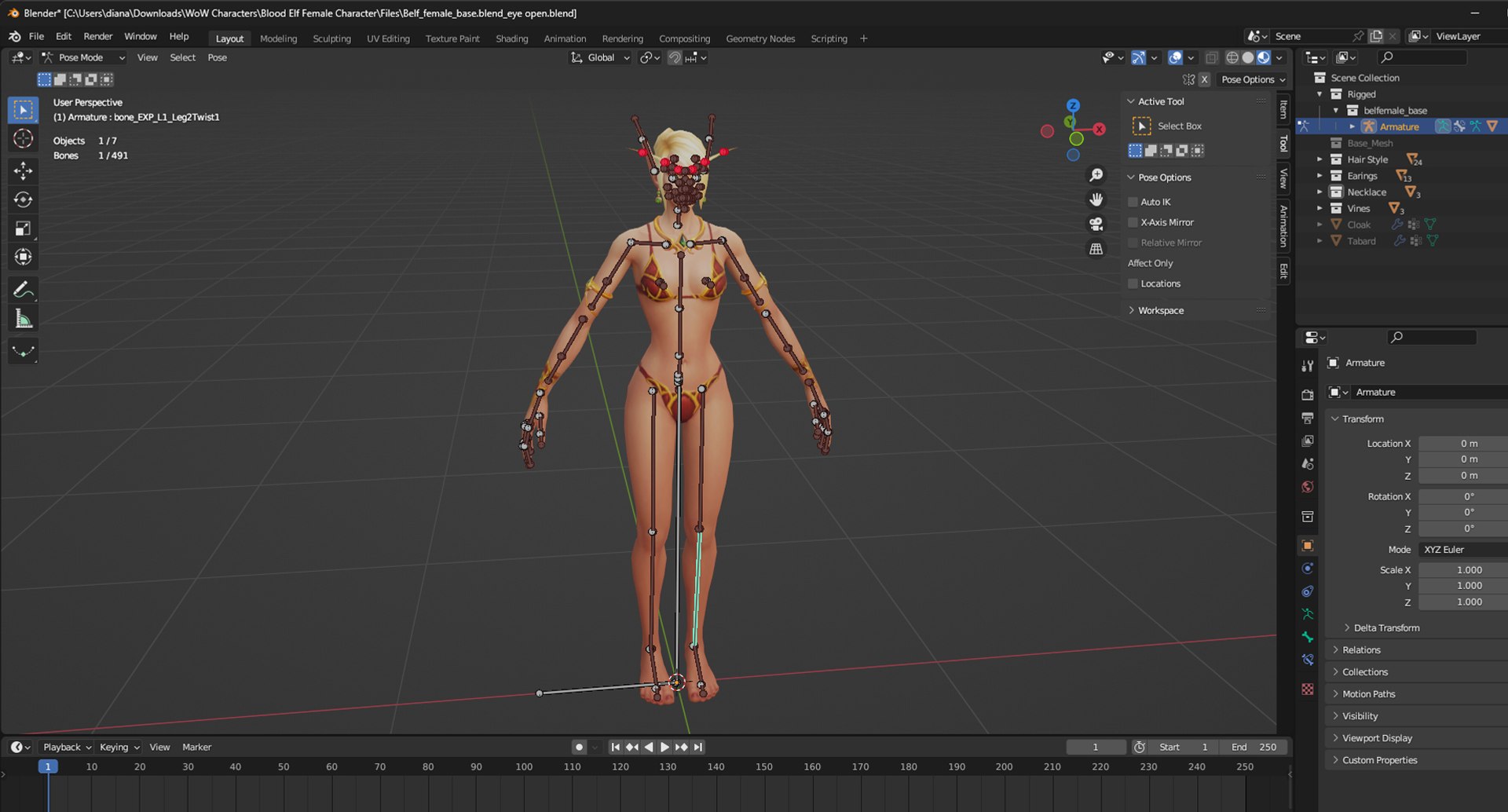
Task: Select the Measure ruler tool
Action: click(23, 319)
